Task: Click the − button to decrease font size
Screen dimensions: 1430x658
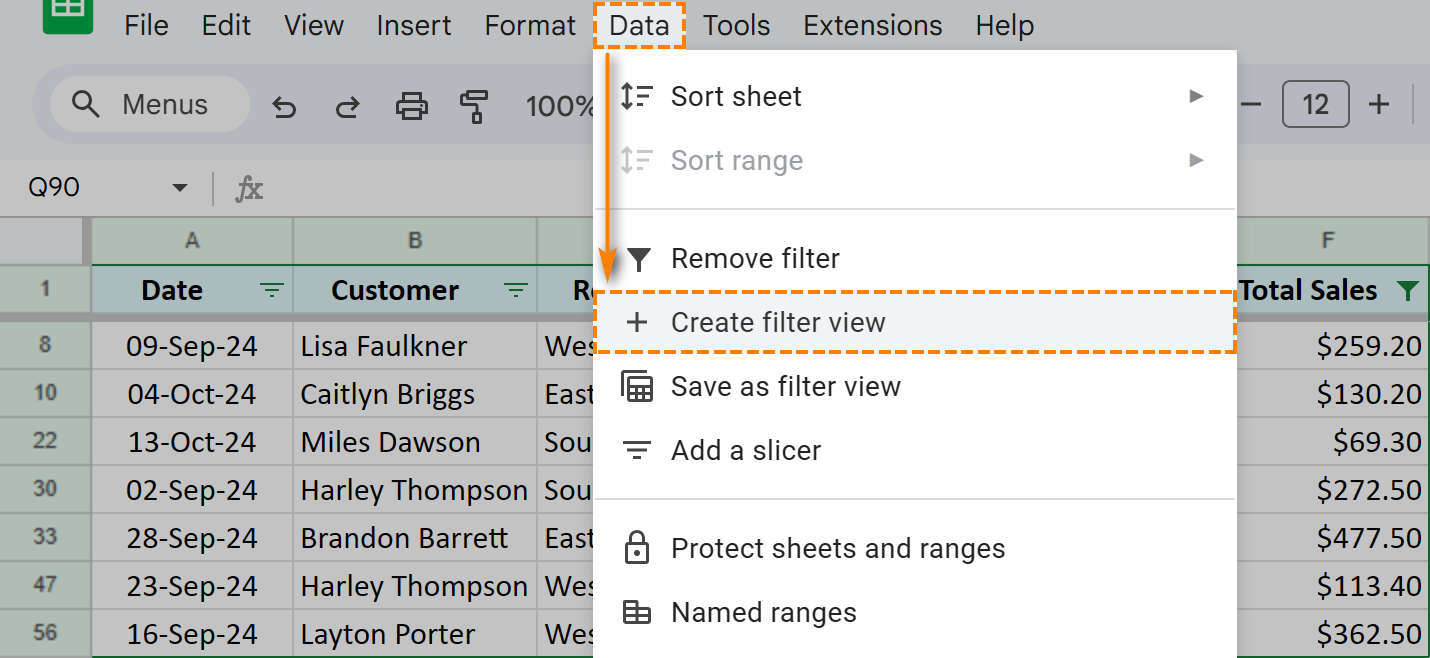Action: coord(1252,103)
